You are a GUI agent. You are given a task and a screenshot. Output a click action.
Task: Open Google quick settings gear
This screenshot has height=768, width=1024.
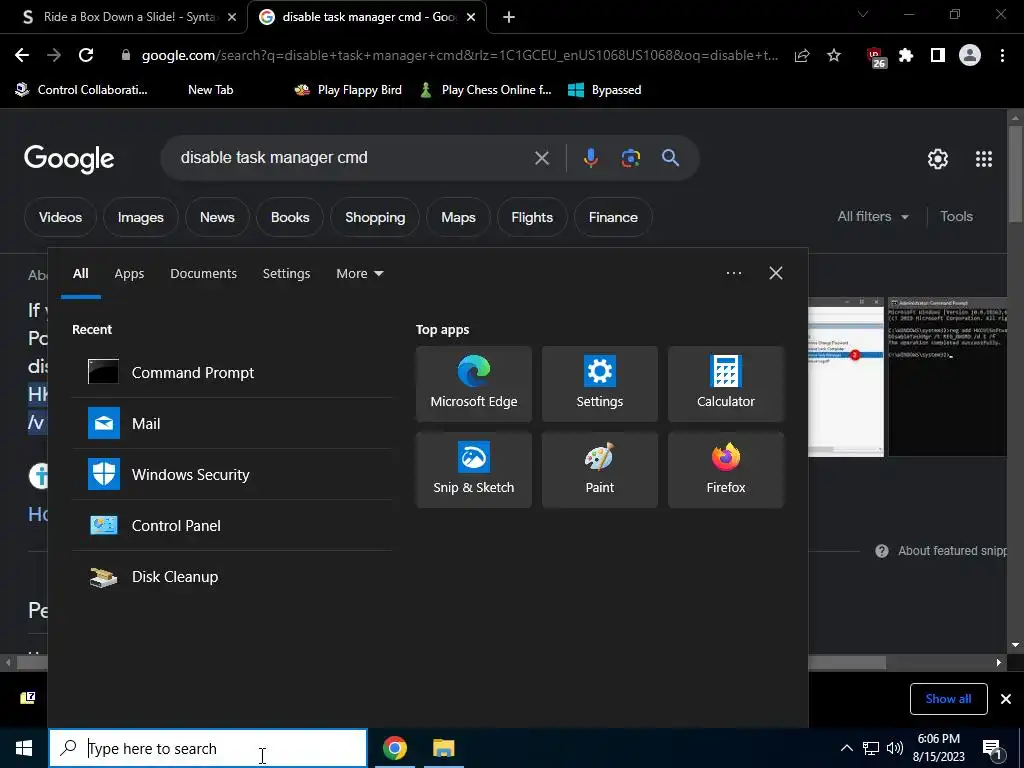(x=938, y=159)
